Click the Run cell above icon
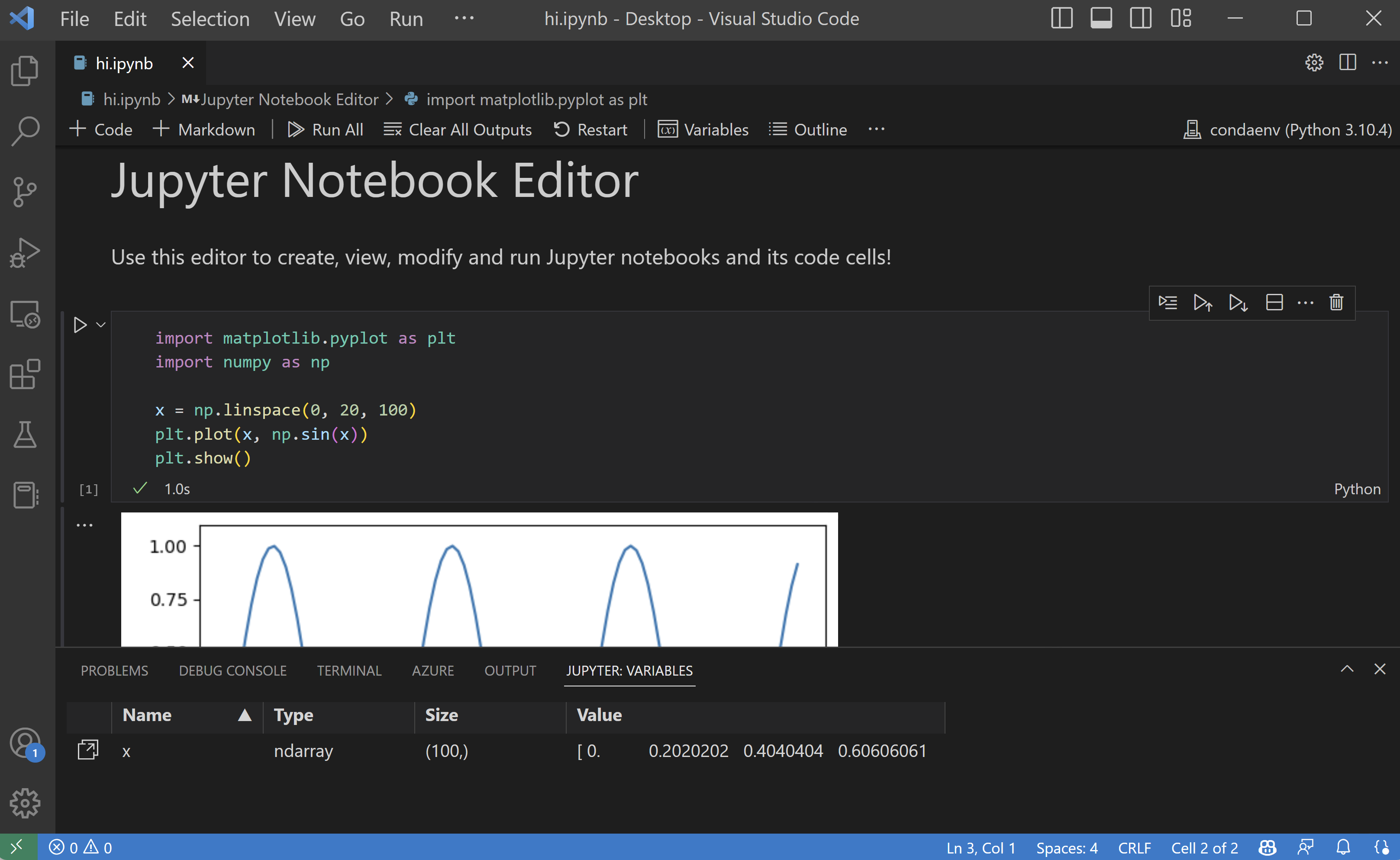This screenshot has height=860, width=1400. (x=1204, y=303)
